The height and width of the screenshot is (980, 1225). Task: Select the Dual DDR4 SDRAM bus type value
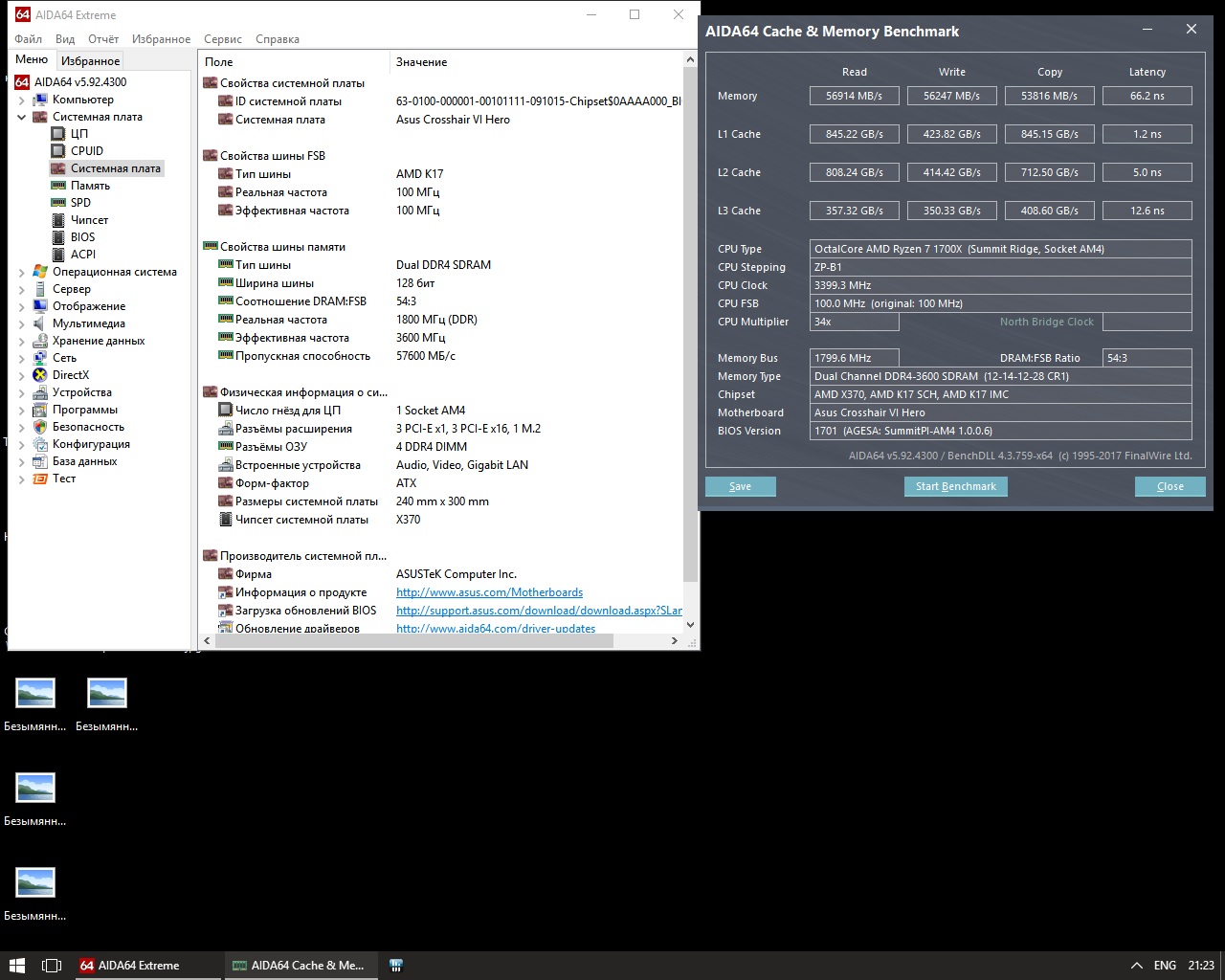[443, 265]
